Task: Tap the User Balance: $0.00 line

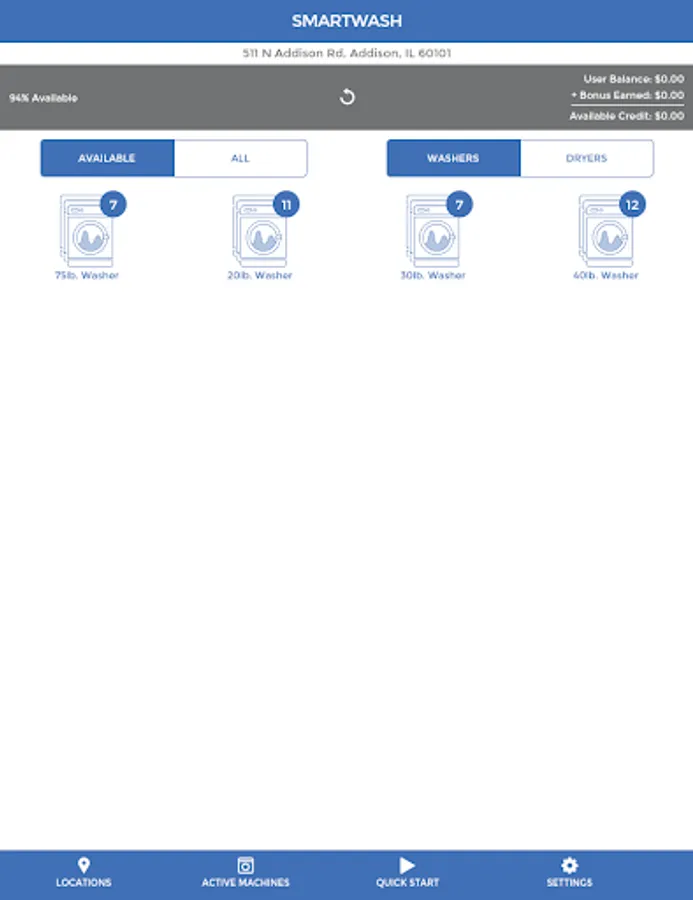Action: [634, 79]
